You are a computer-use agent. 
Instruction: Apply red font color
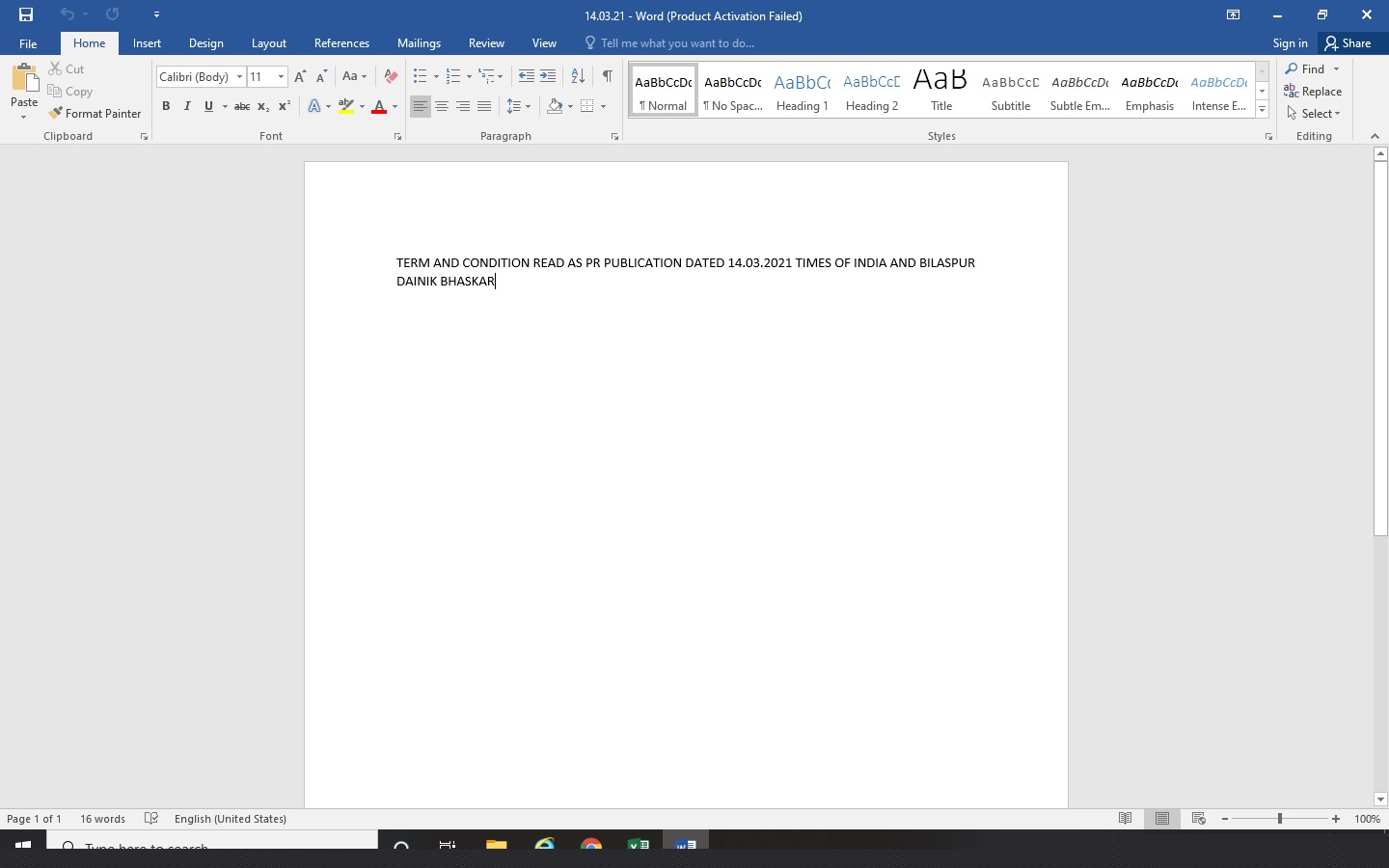click(x=379, y=106)
